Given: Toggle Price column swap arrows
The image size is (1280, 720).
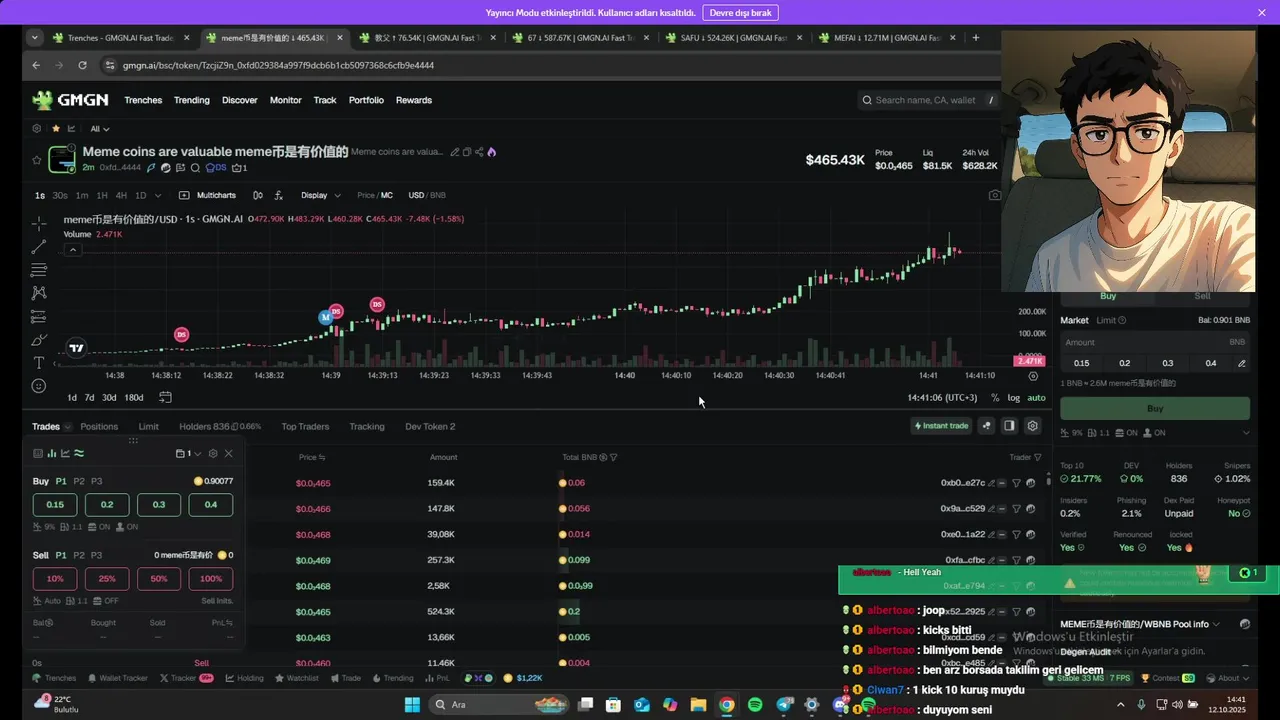Looking at the screenshot, I should pyautogui.click(x=322, y=457).
